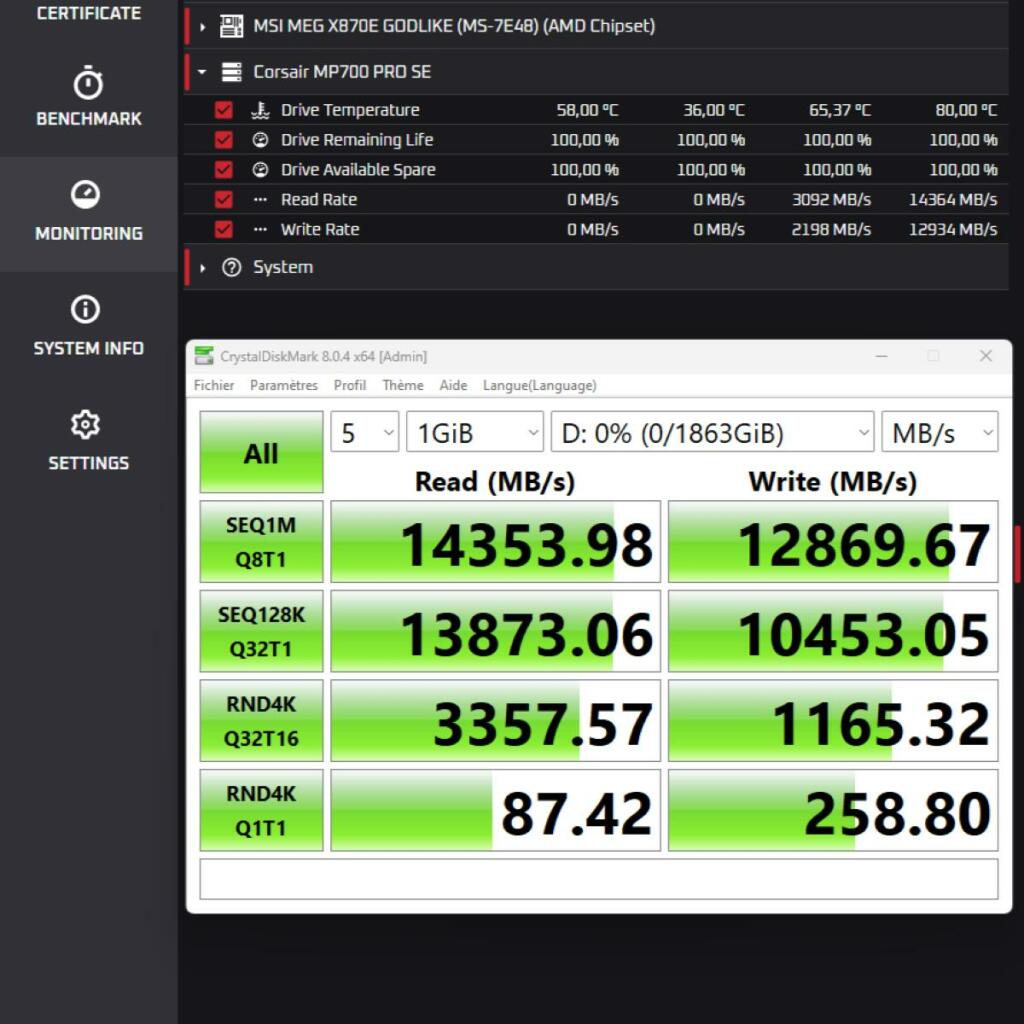Open the Benchmark stopwatch icon
1024x1024 pixels.
[88, 83]
